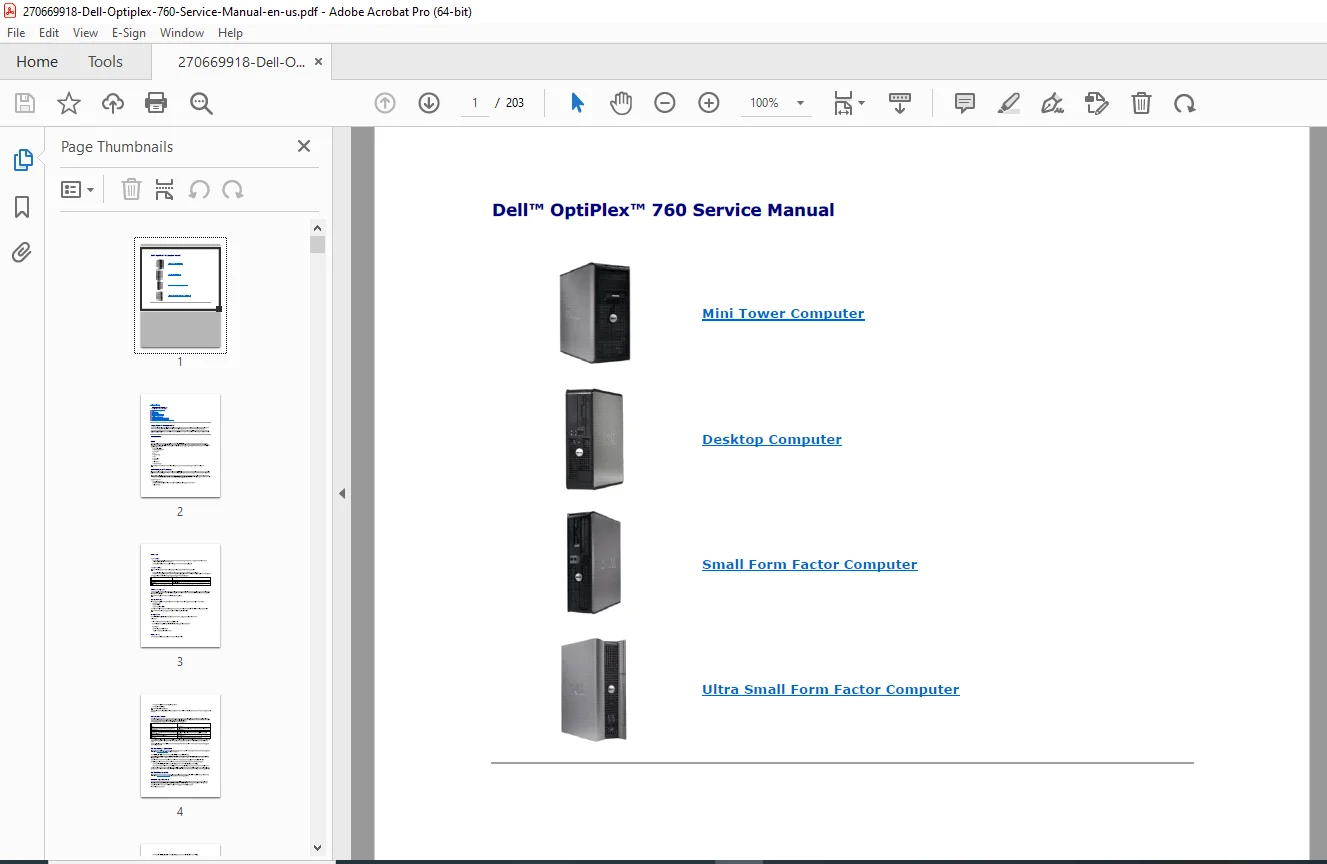Open the zoom level dropdown
This screenshot has width=1327, height=864.
pos(800,103)
